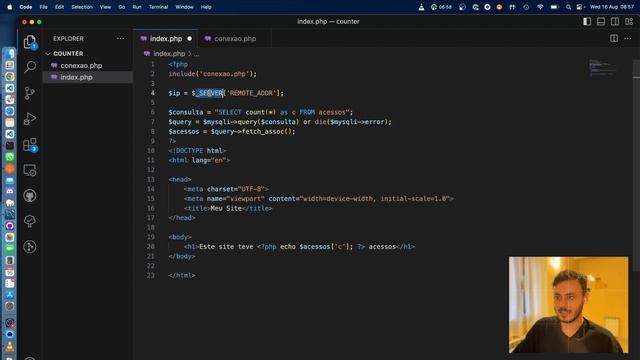Click include('conexao.php') on line 2
The width and height of the screenshot is (640, 360).
click(213, 74)
